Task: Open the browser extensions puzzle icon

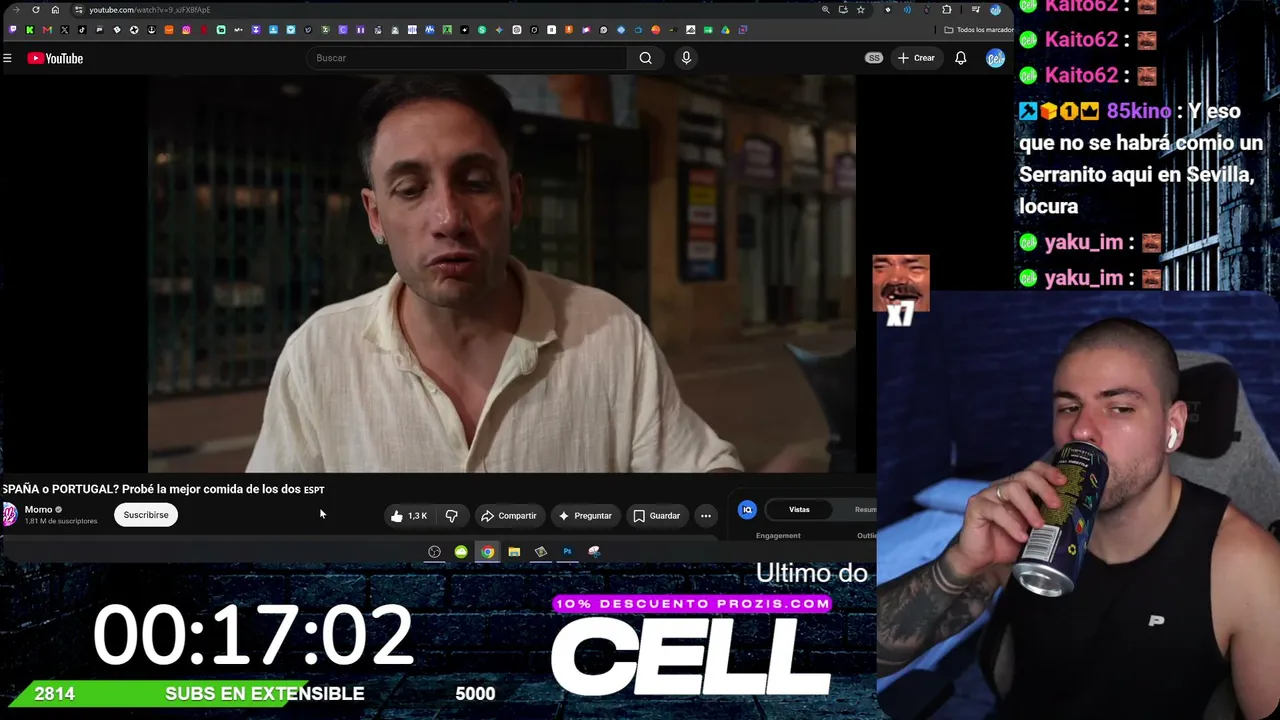Action: point(946,10)
